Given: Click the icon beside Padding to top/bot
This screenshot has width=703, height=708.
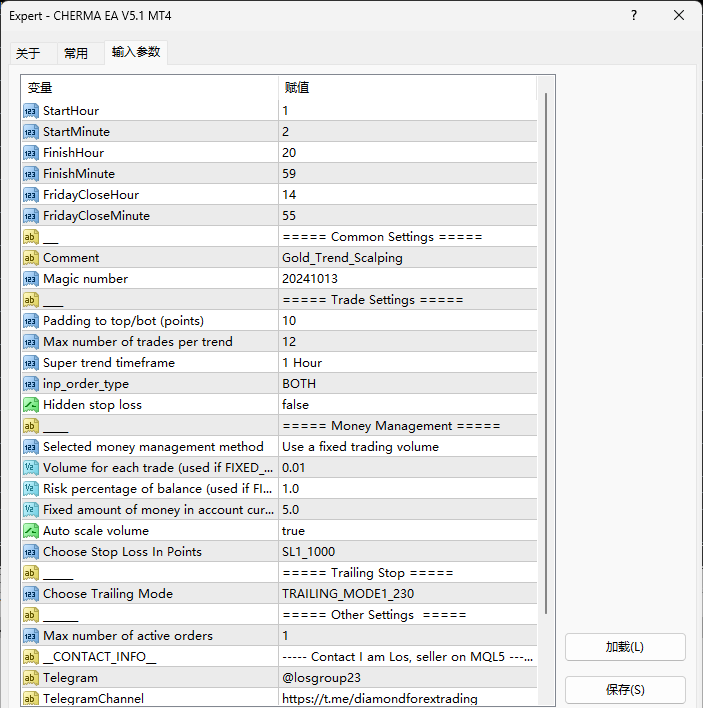Looking at the screenshot, I should pyautogui.click(x=30, y=321).
